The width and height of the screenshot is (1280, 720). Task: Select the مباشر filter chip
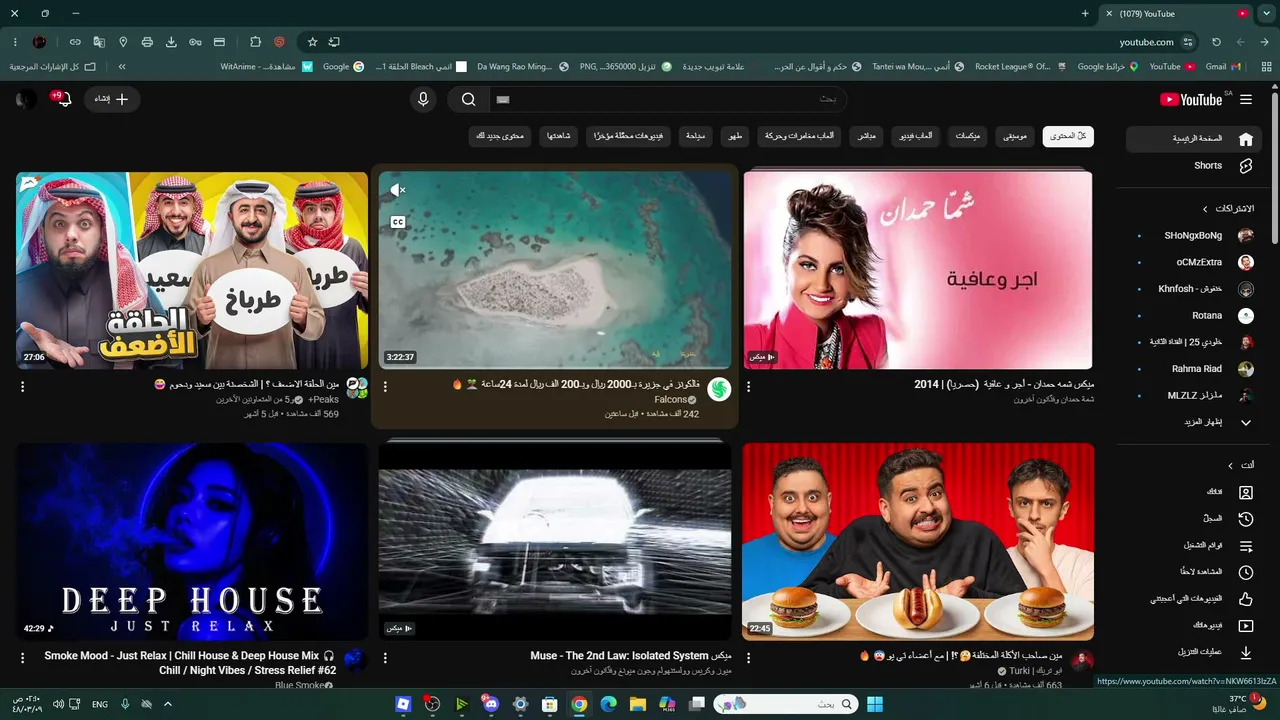coord(868,136)
